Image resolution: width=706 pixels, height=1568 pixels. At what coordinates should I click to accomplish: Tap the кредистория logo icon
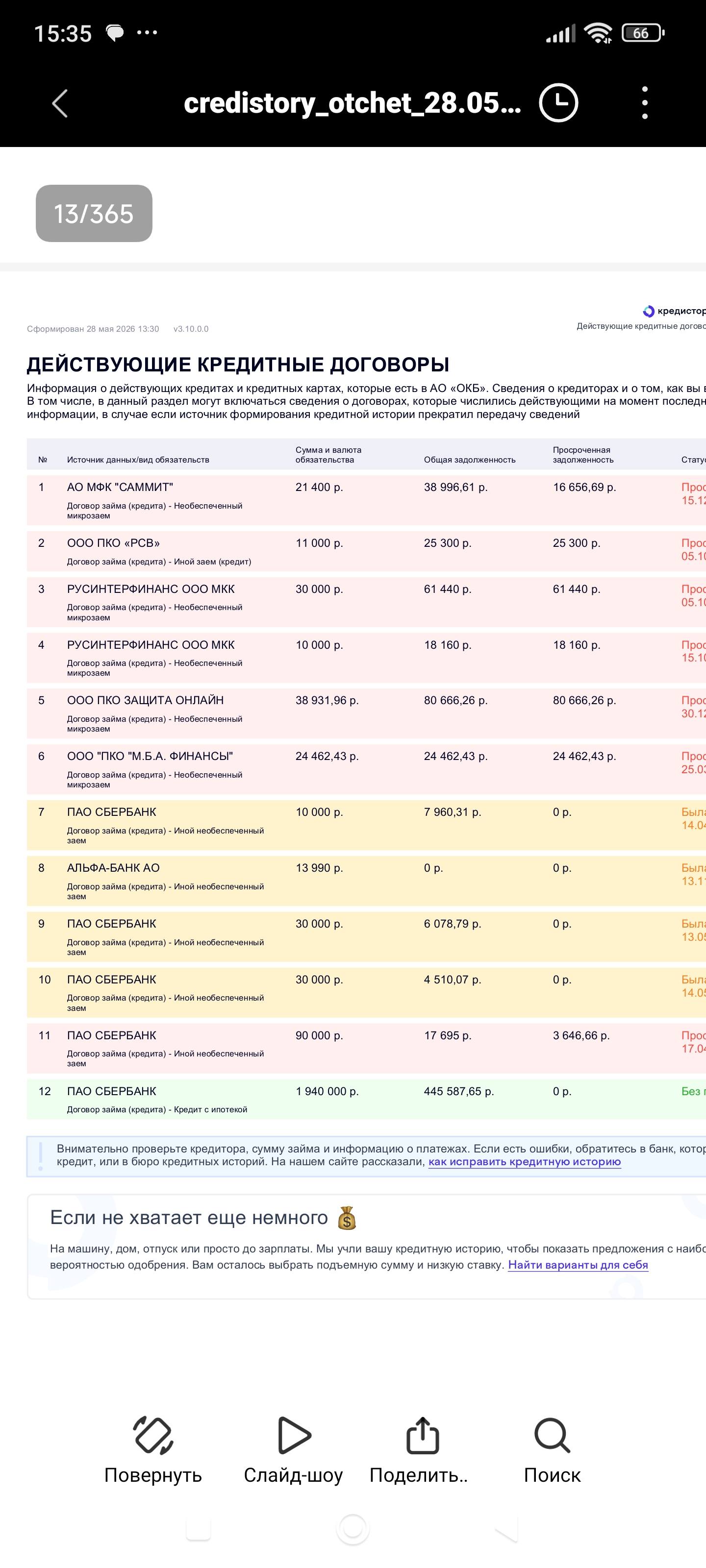pos(649,312)
